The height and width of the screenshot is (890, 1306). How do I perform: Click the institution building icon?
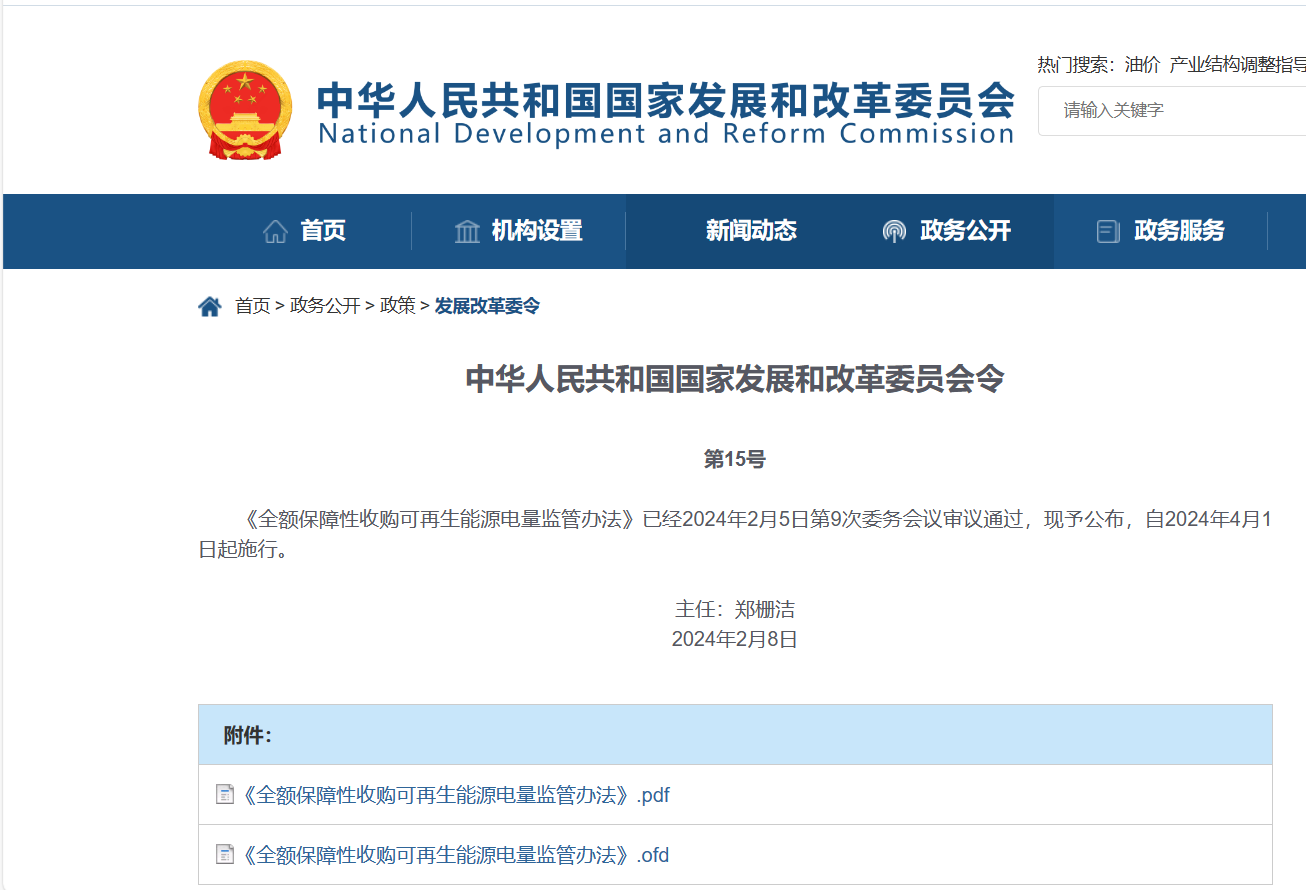467,232
